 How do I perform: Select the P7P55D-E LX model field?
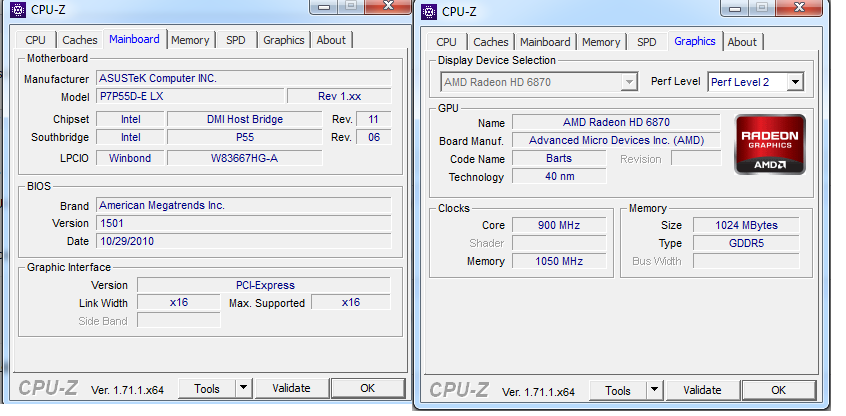(190, 97)
